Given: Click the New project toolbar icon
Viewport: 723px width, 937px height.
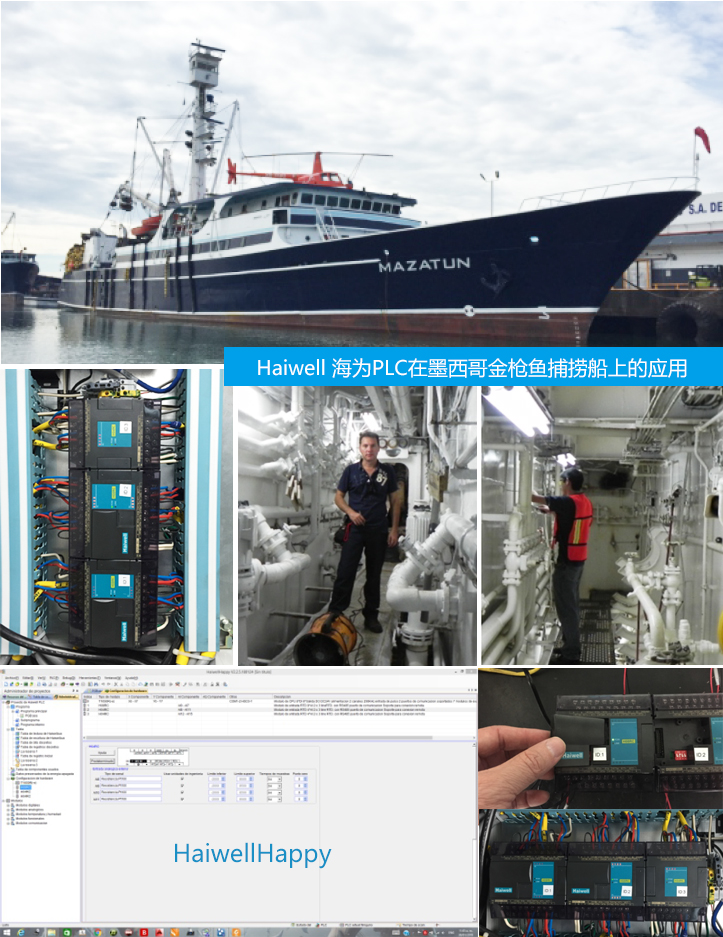Looking at the screenshot, I should click(x=6, y=684).
